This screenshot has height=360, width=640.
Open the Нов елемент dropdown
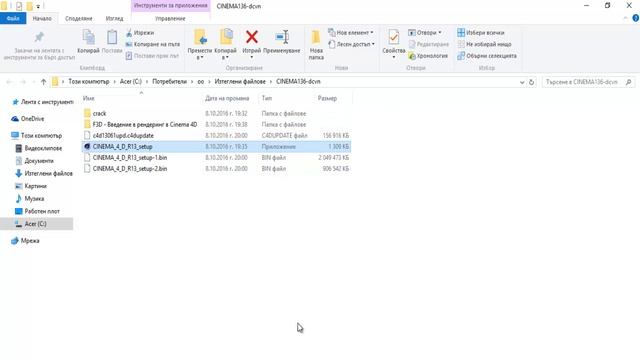coord(351,33)
